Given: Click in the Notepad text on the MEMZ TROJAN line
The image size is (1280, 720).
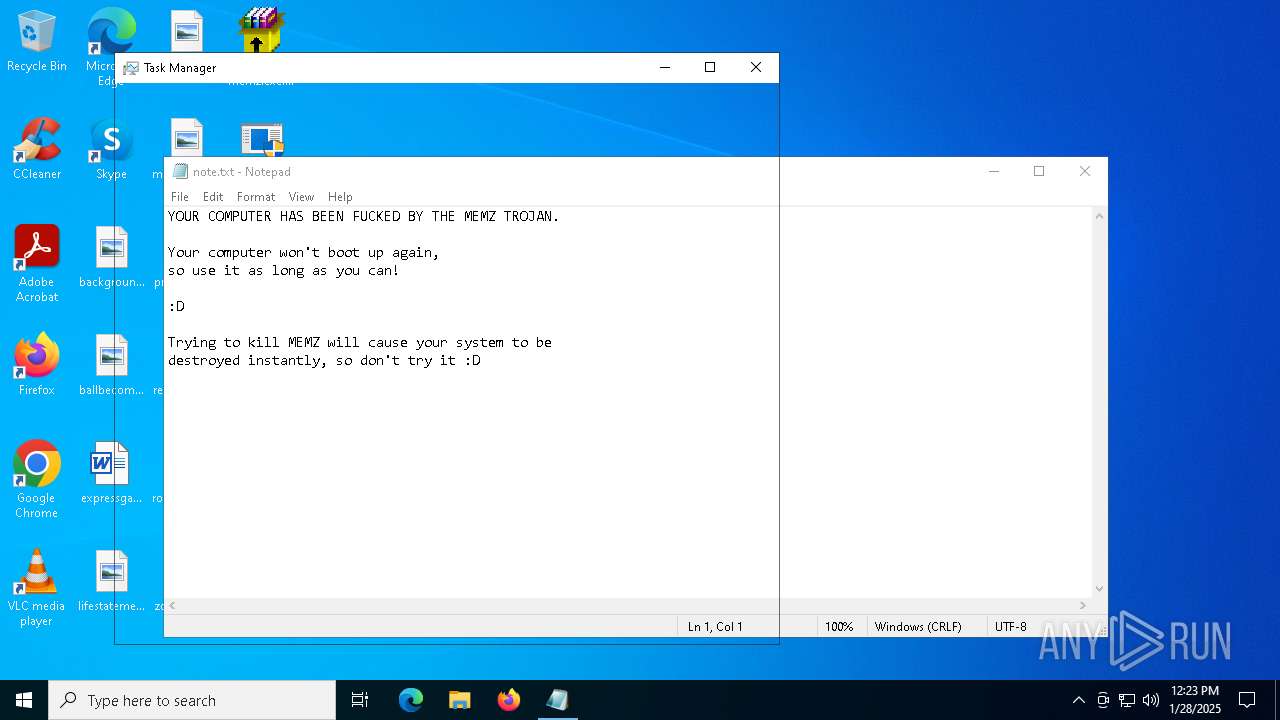Looking at the screenshot, I should 364,216.
